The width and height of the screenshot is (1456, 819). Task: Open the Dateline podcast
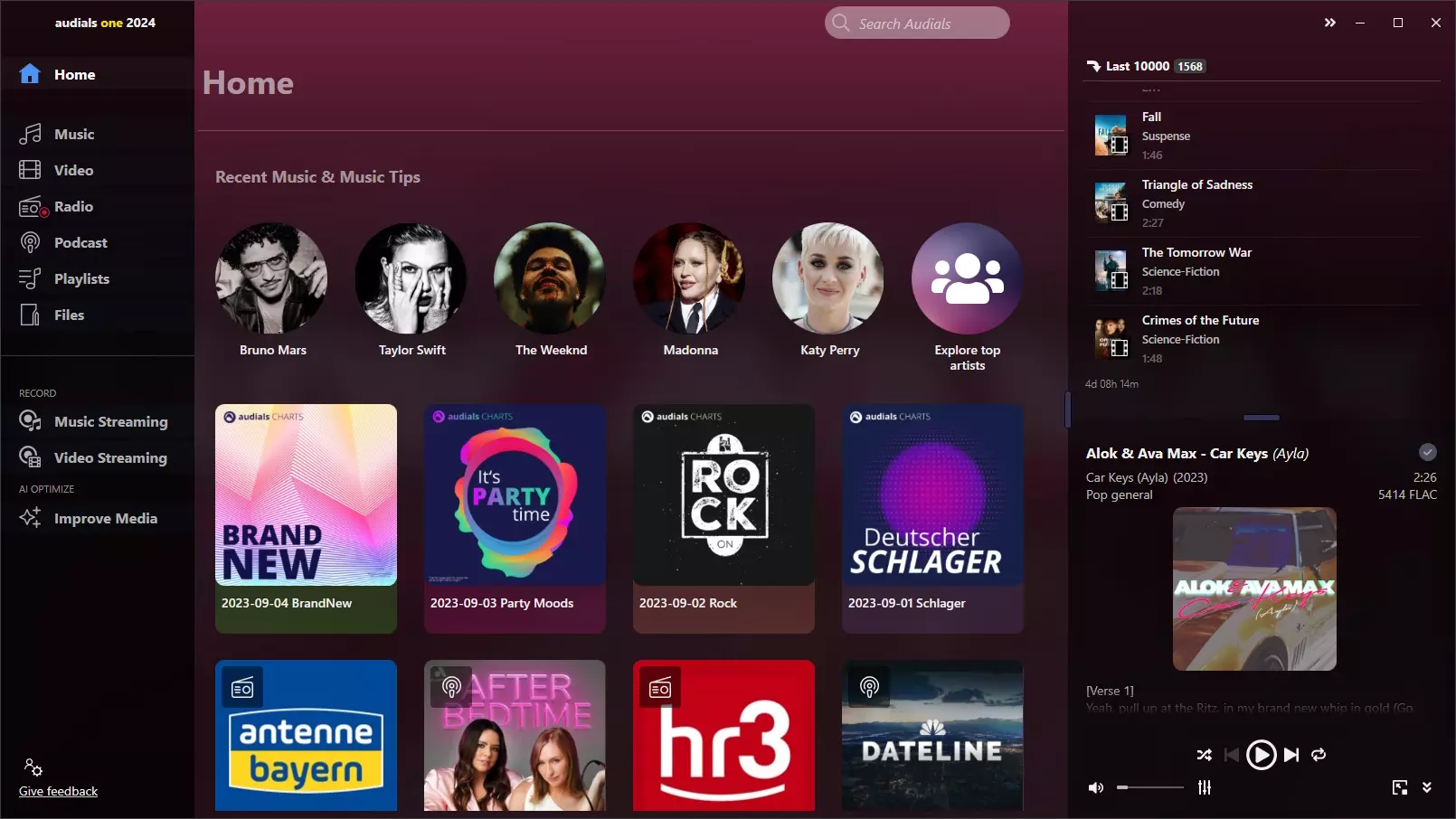click(932, 735)
